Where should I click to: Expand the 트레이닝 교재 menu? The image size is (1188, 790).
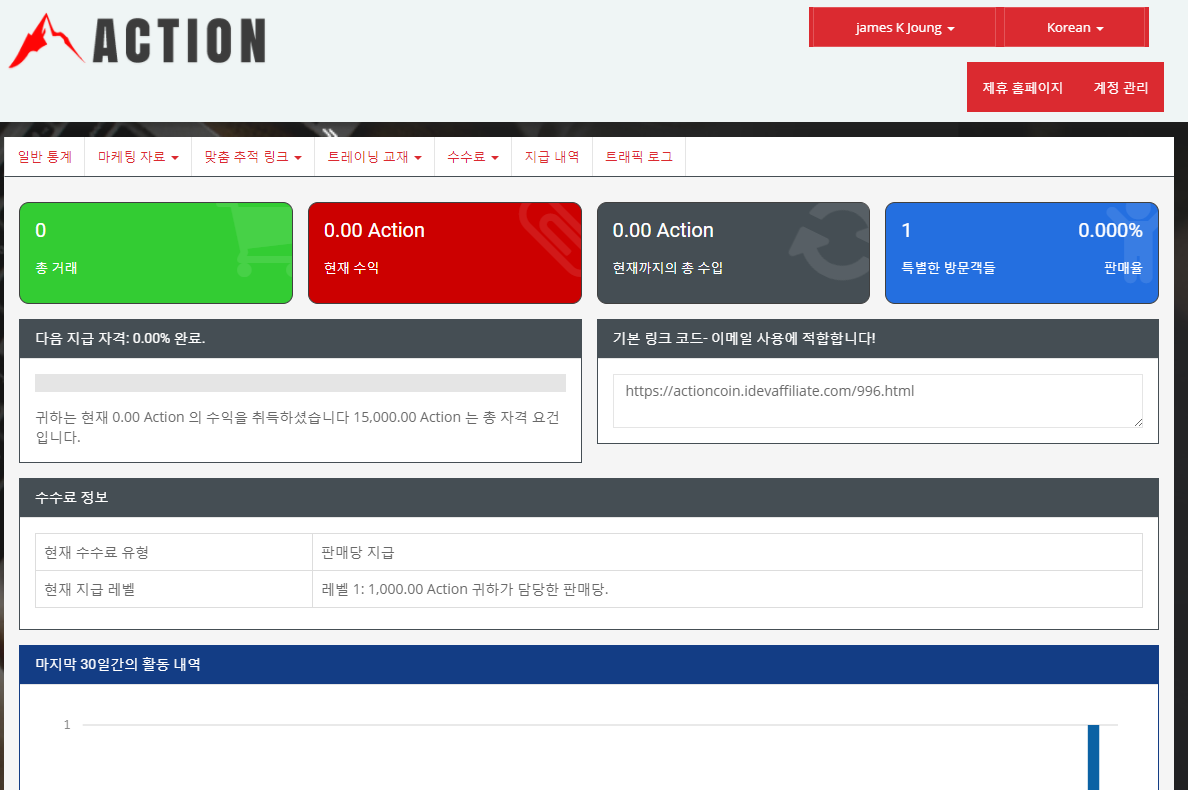(x=374, y=157)
